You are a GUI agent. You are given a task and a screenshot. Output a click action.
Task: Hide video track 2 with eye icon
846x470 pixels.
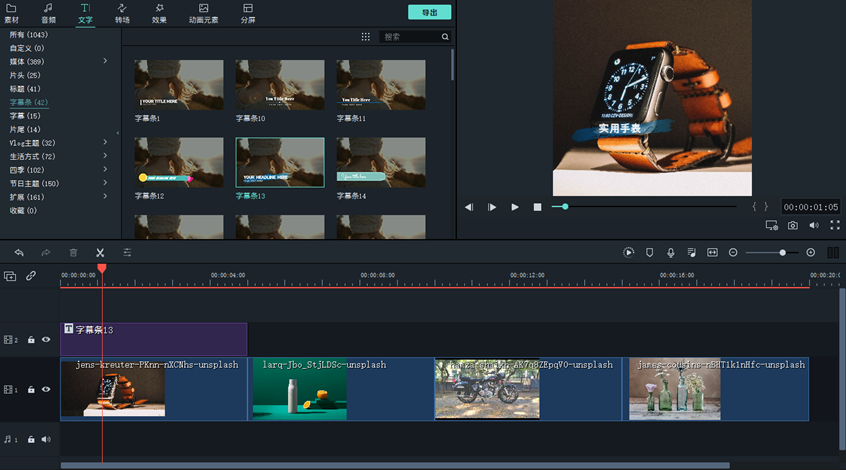click(46, 340)
